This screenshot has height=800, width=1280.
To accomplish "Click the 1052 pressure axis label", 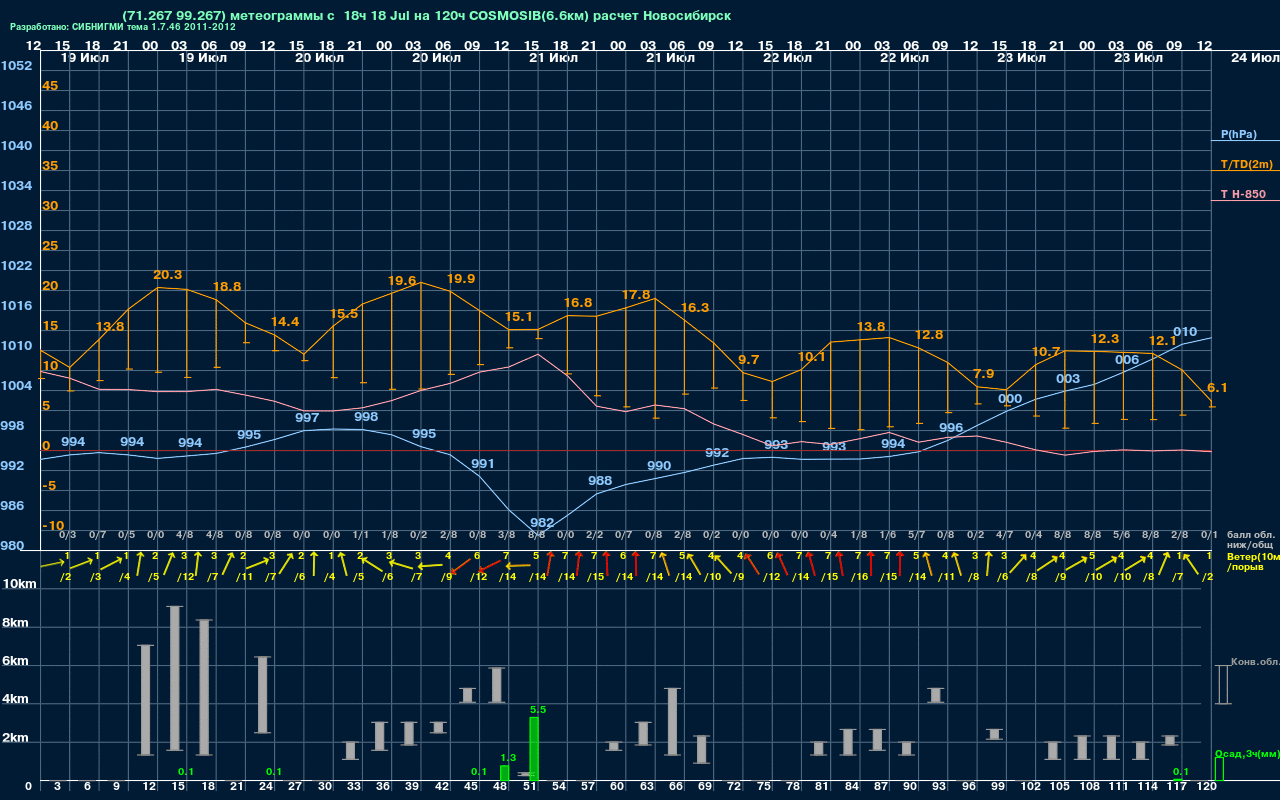I will point(17,66).
